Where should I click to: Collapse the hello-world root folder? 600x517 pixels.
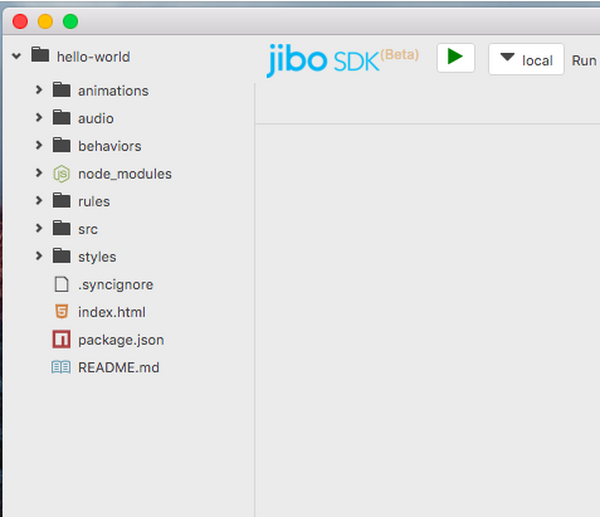tap(16, 56)
